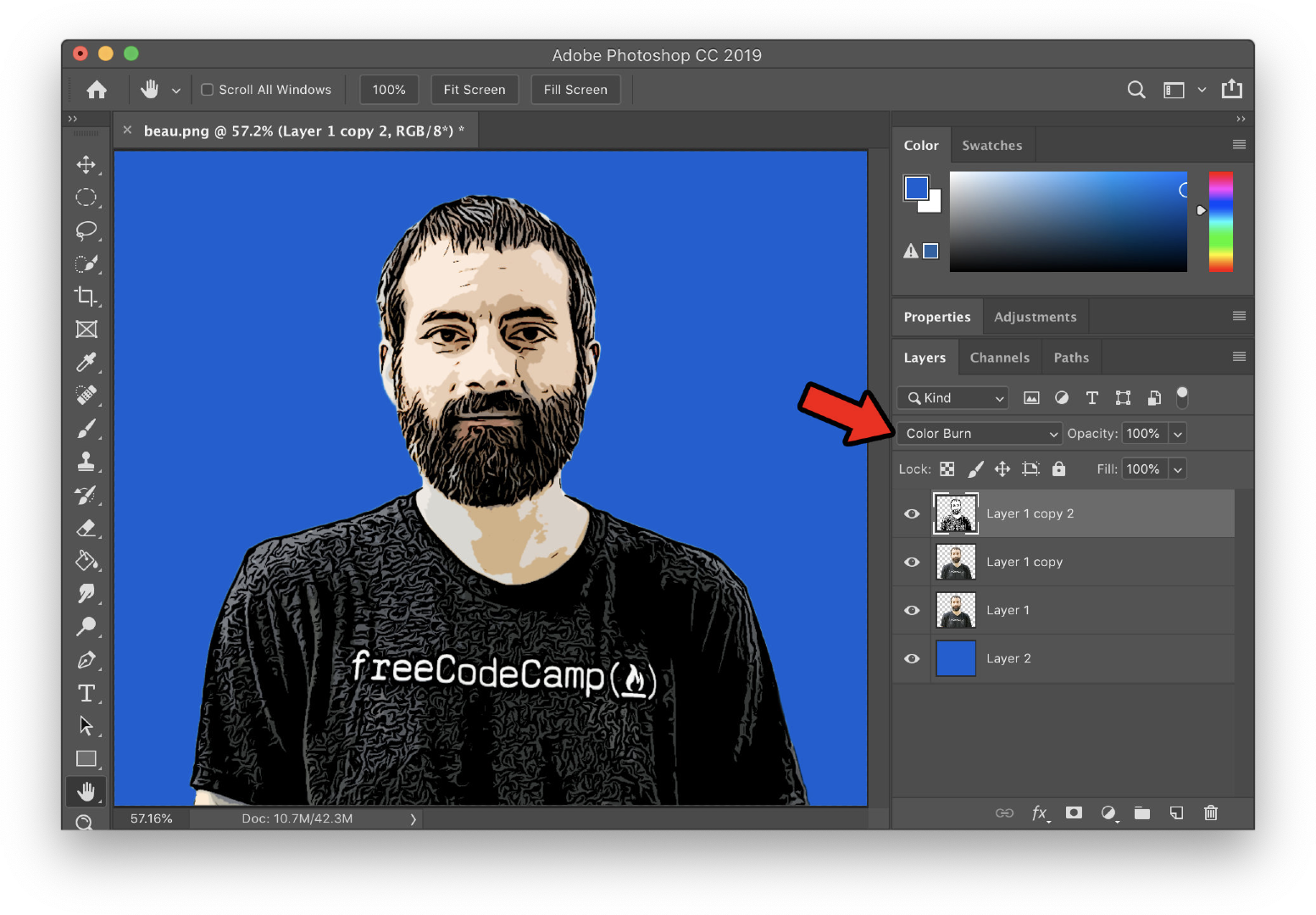Select the Smudge tool
1316x915 pixels.
[86, 594]
